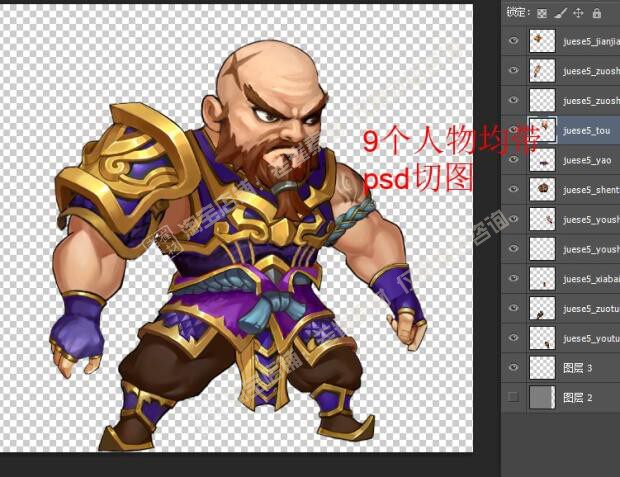Click the juese5_xiabai layer thumbnail
620x477 pixels.
(x=542, y=278)
